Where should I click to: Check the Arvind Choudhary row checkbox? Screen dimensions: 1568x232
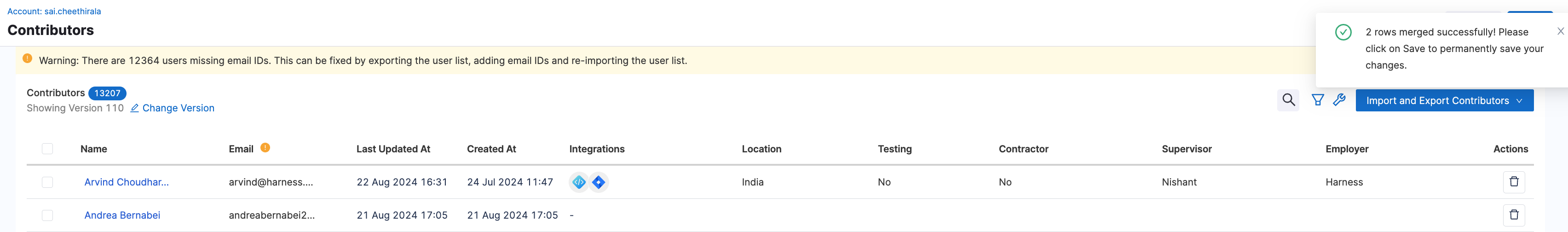pos(47,182)
